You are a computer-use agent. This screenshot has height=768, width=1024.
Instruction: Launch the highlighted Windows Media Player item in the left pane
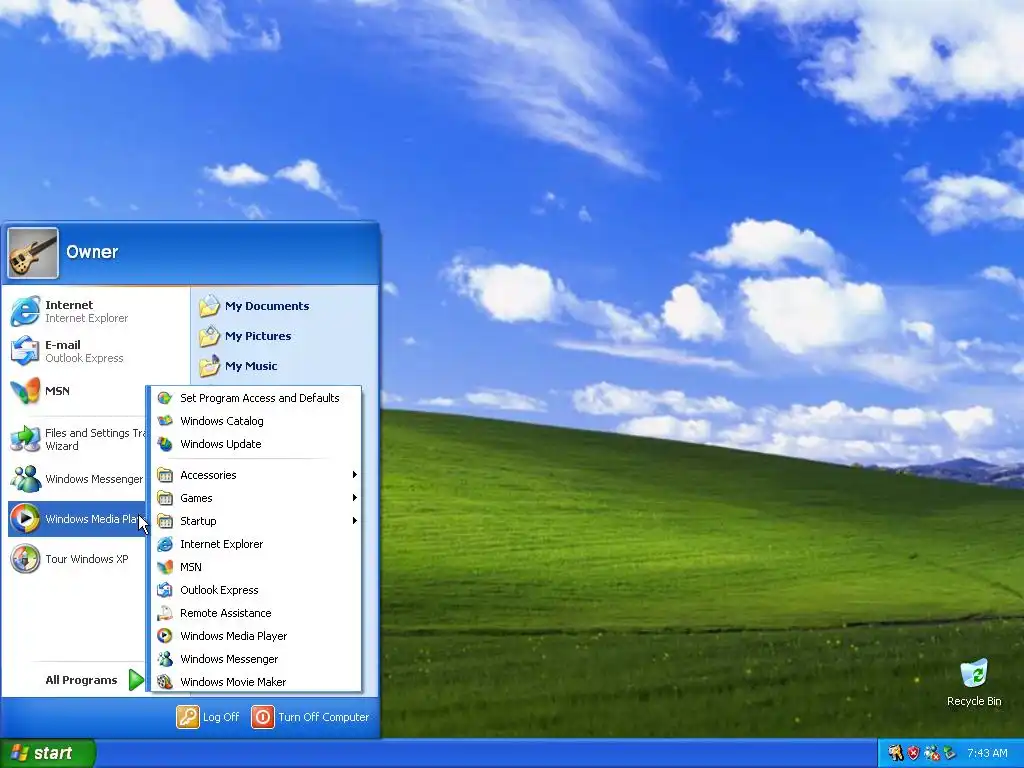point(76,519)
